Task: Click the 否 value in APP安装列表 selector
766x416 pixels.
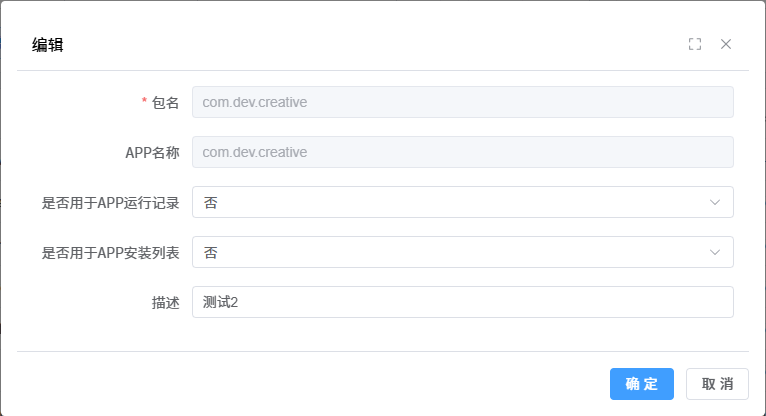Action: pyautogui.click(x=210, y=252)
